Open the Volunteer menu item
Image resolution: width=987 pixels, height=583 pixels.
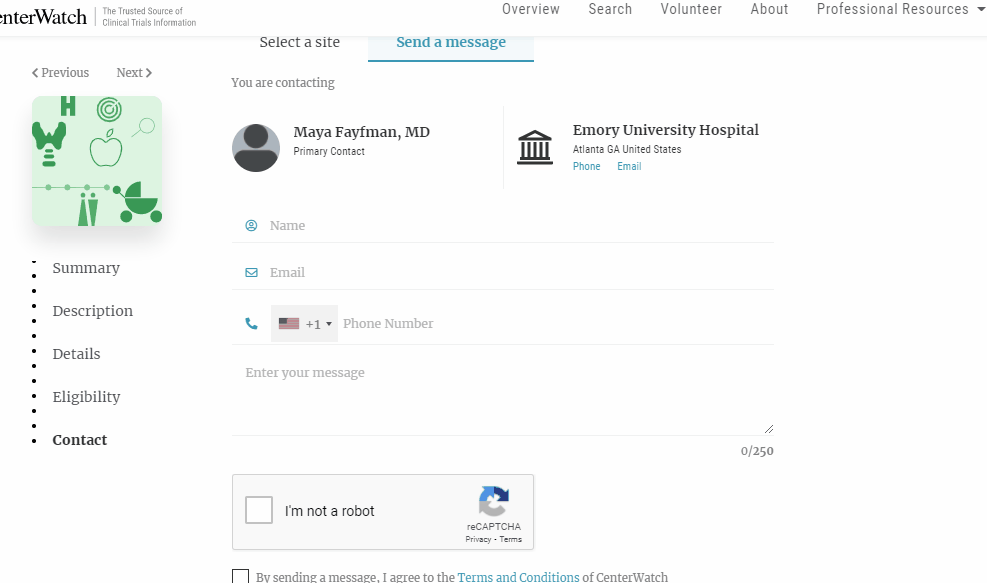[x=690, y=9]
